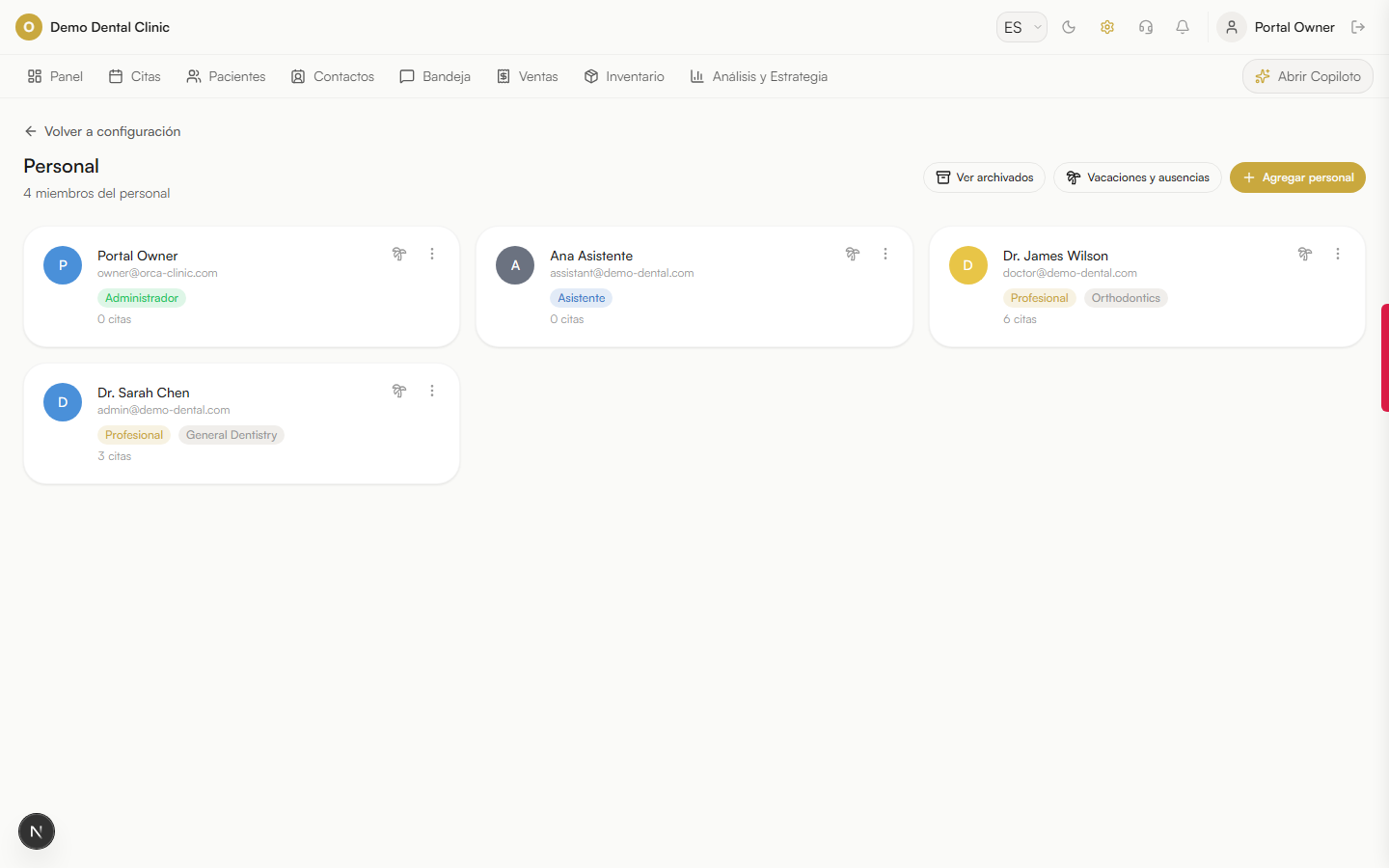Viewport: 1389px width, 868px height.
Task: Log out using the exit icon
Action: (1358, 27)
